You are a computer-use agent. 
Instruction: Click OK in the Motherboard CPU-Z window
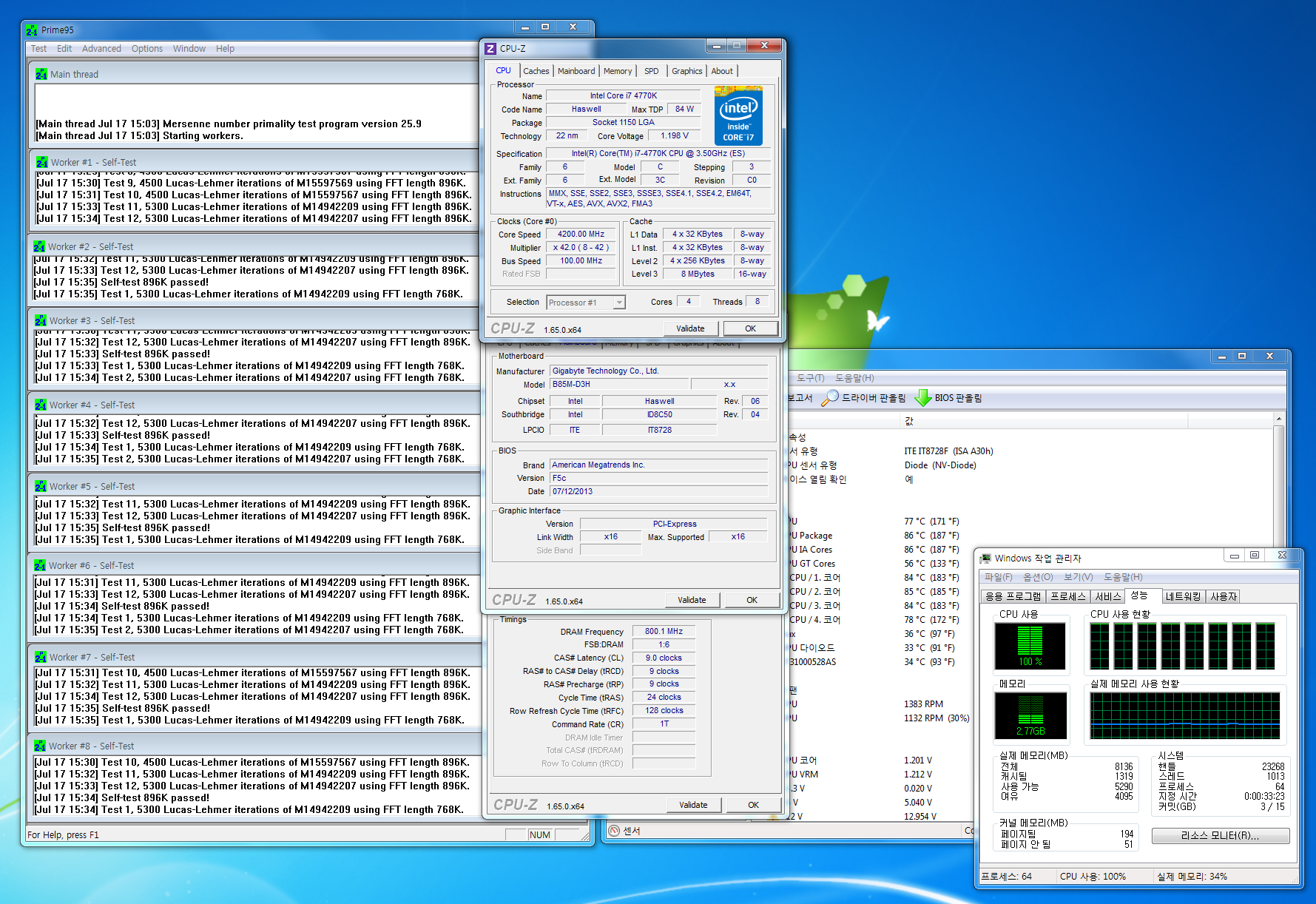tap(752, 600)
